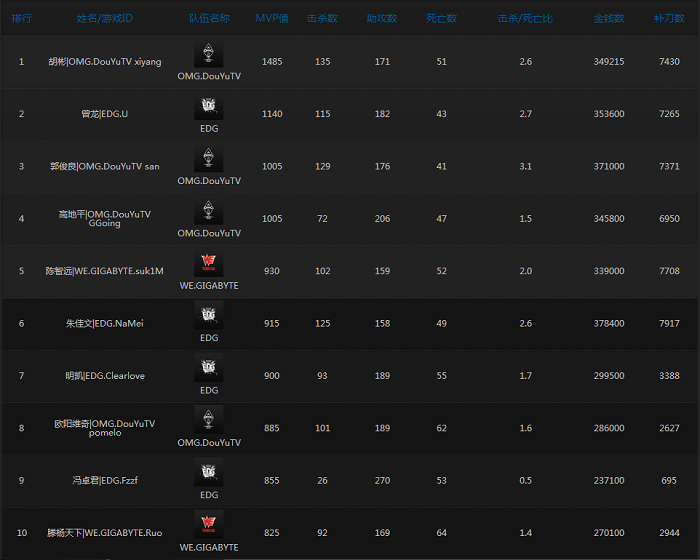
Task: Select player 明凯|EDG.Clearlove
Action: tap(104, 376)
